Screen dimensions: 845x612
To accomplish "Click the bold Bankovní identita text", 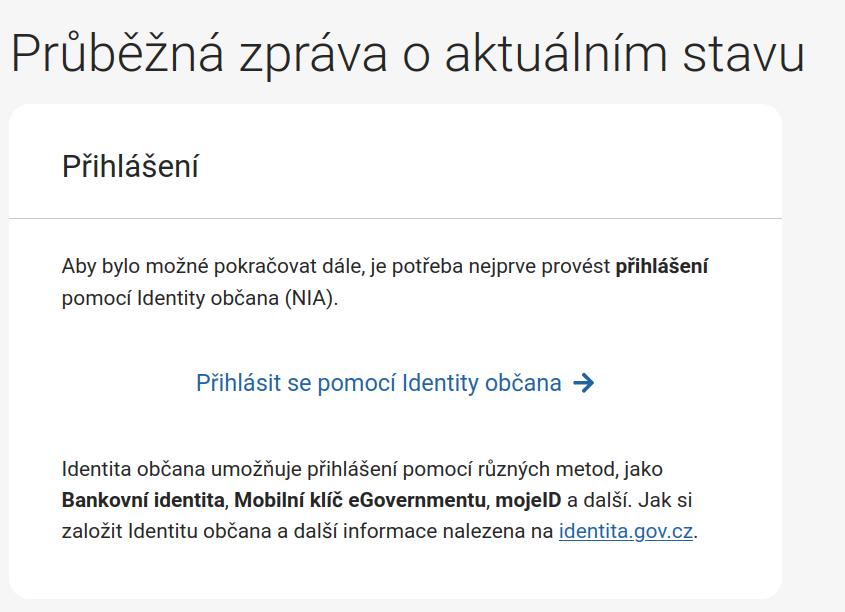I will tap(143, 500).
